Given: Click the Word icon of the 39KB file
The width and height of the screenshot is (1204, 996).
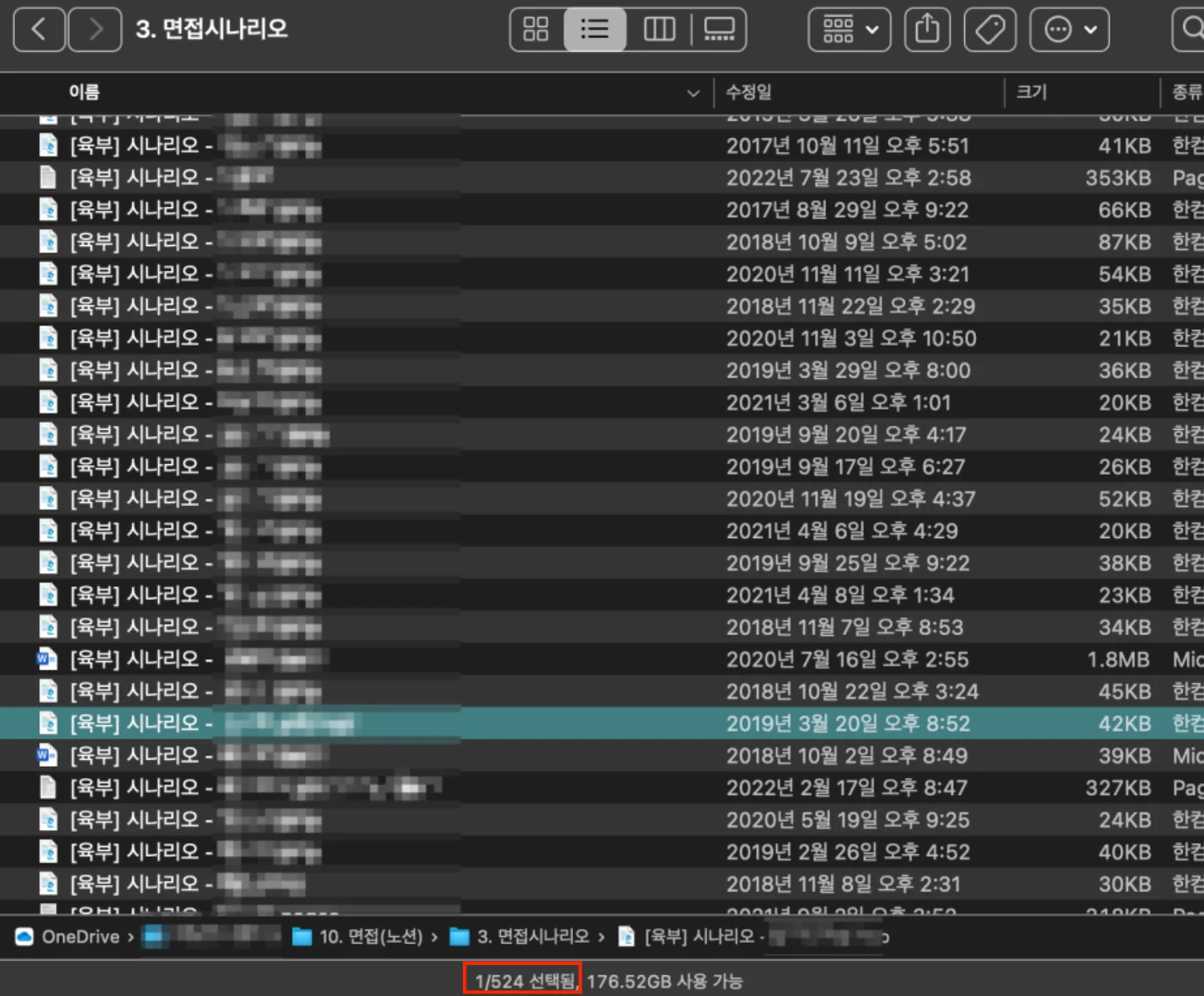Looking at the screenshot, I should pos(48,755).
